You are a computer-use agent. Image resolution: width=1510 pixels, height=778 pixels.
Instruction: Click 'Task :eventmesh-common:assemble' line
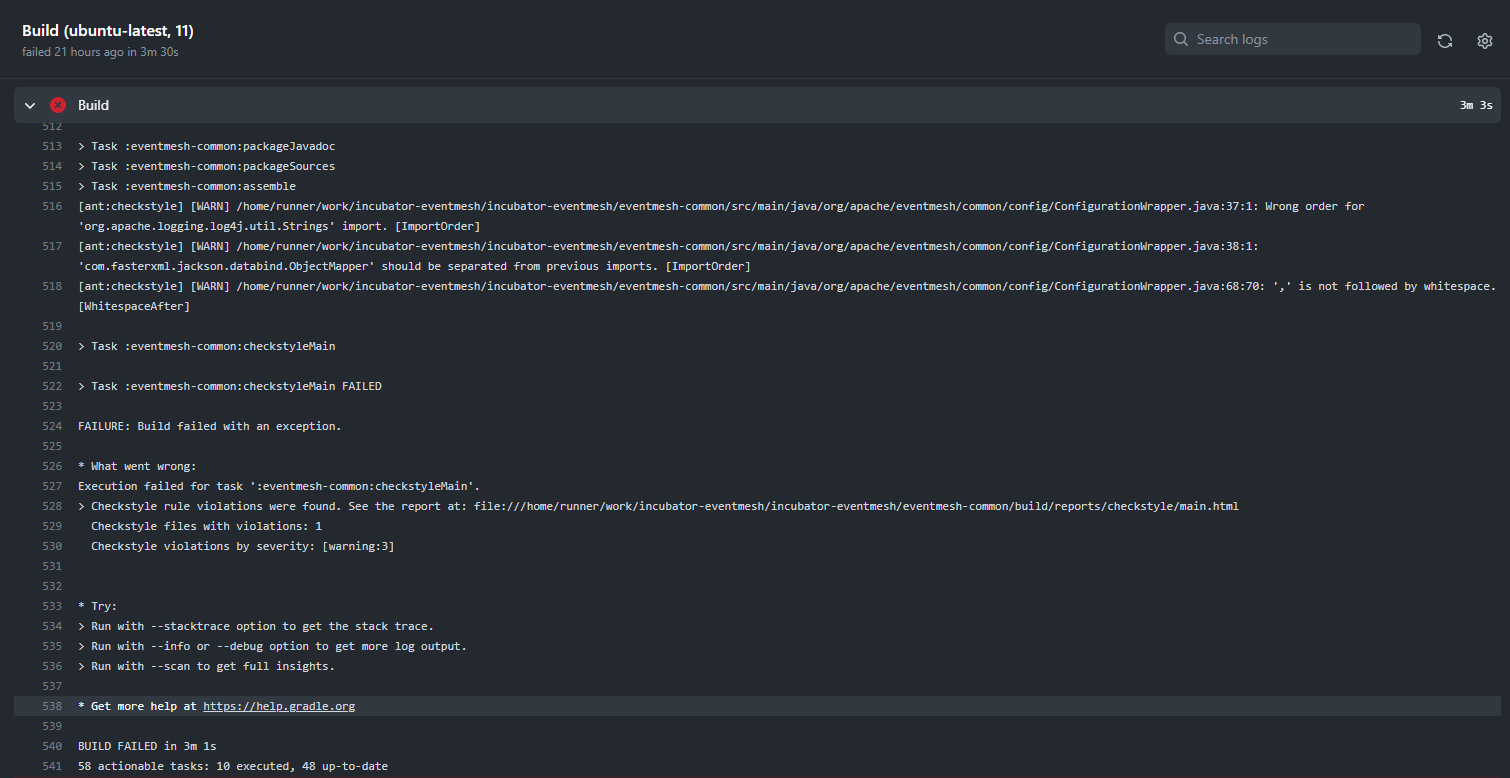pos(187,186)
